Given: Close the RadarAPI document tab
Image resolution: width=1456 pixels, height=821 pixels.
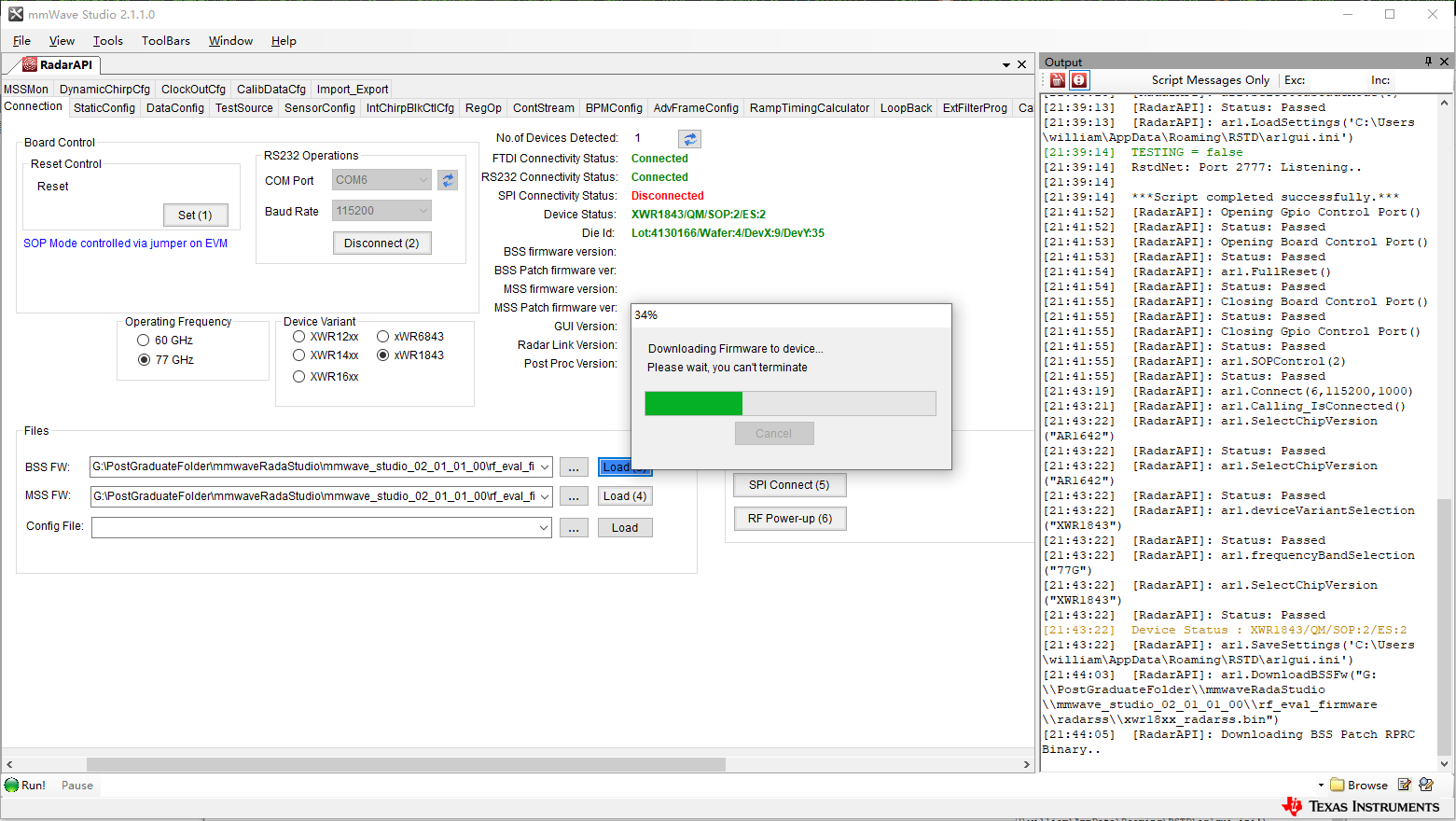Looking at the screenshot, I should coord(1021,64).
